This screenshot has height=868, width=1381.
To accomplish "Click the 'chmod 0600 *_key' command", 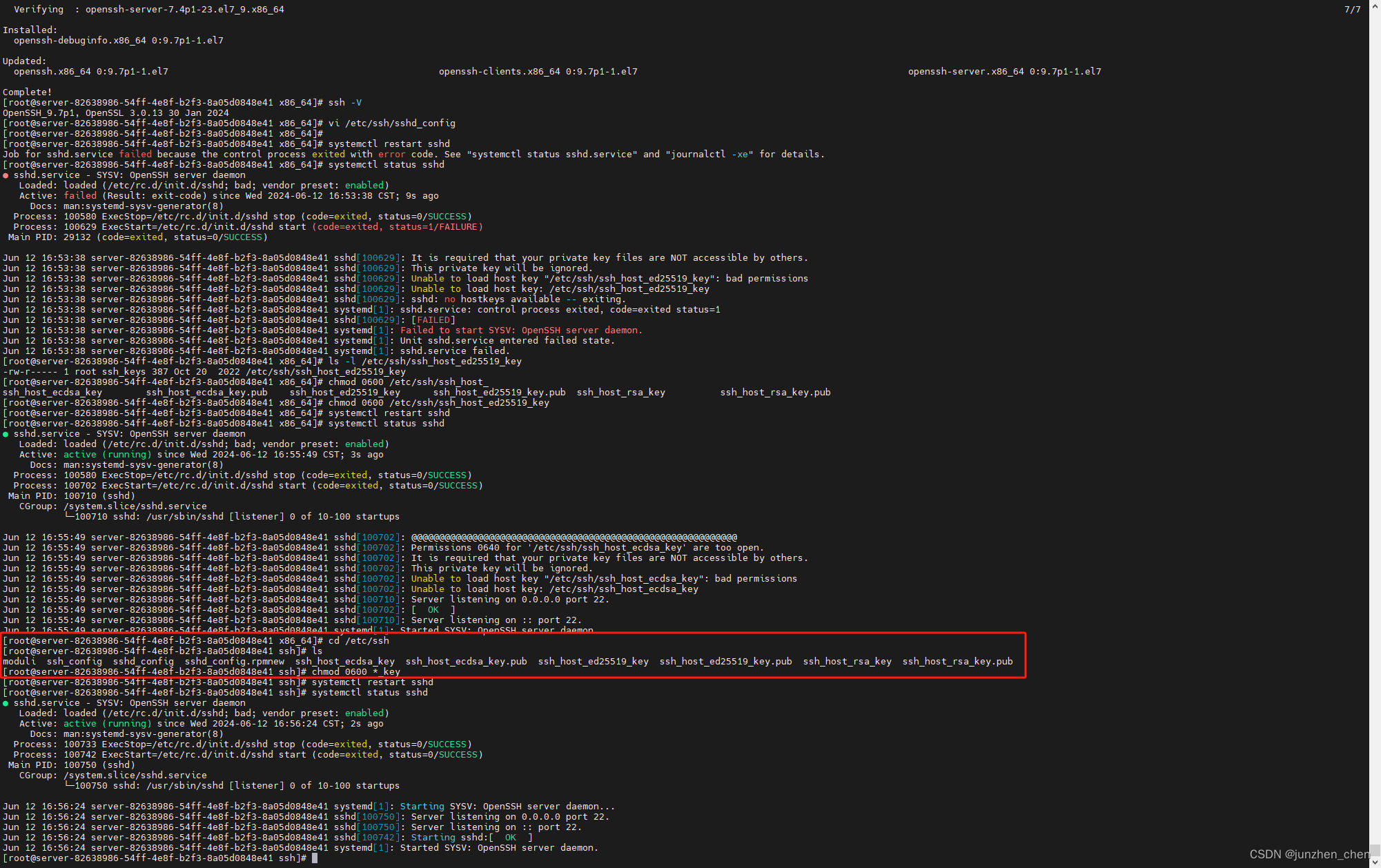I will (355, 671).
